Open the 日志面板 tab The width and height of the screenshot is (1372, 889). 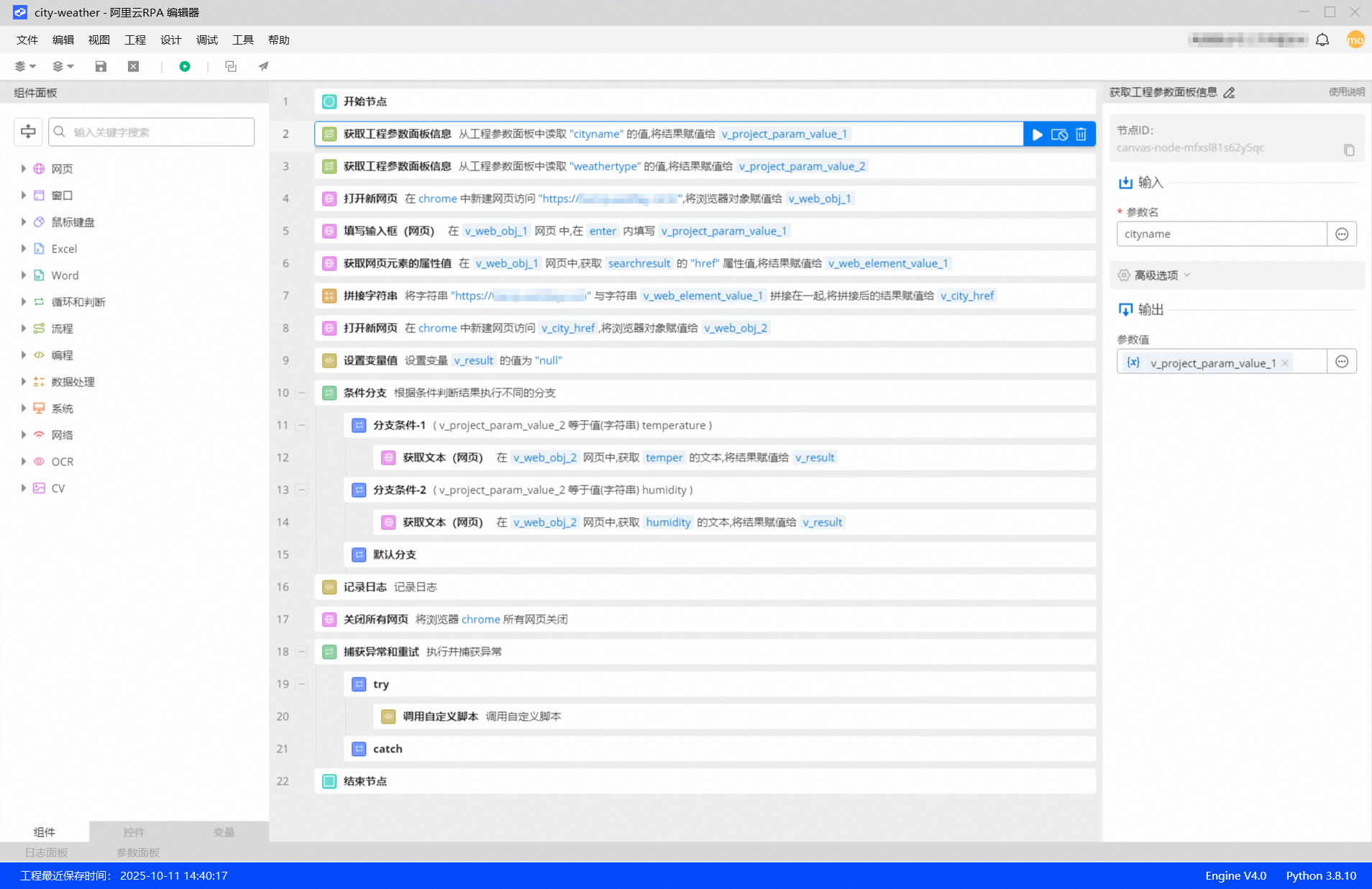[47, 852]
